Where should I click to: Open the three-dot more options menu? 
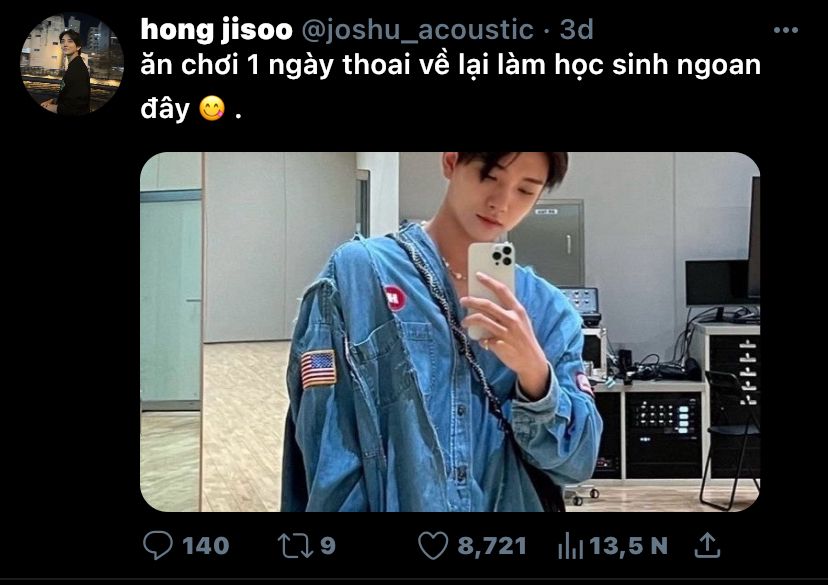click(x=785, y=30)
